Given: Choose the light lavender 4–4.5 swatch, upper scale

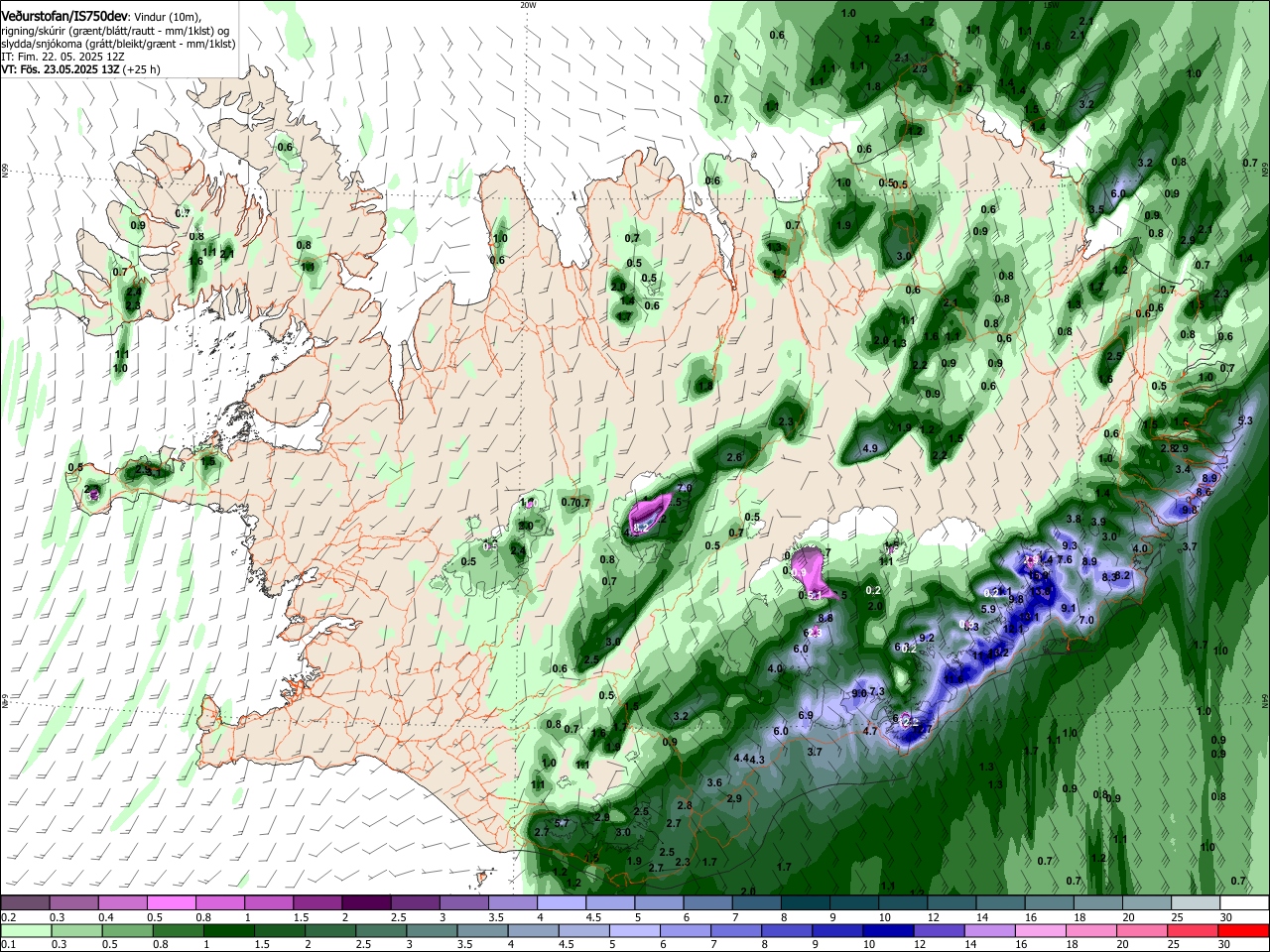Looking at the screenshot, I should [x=562, y=903].
